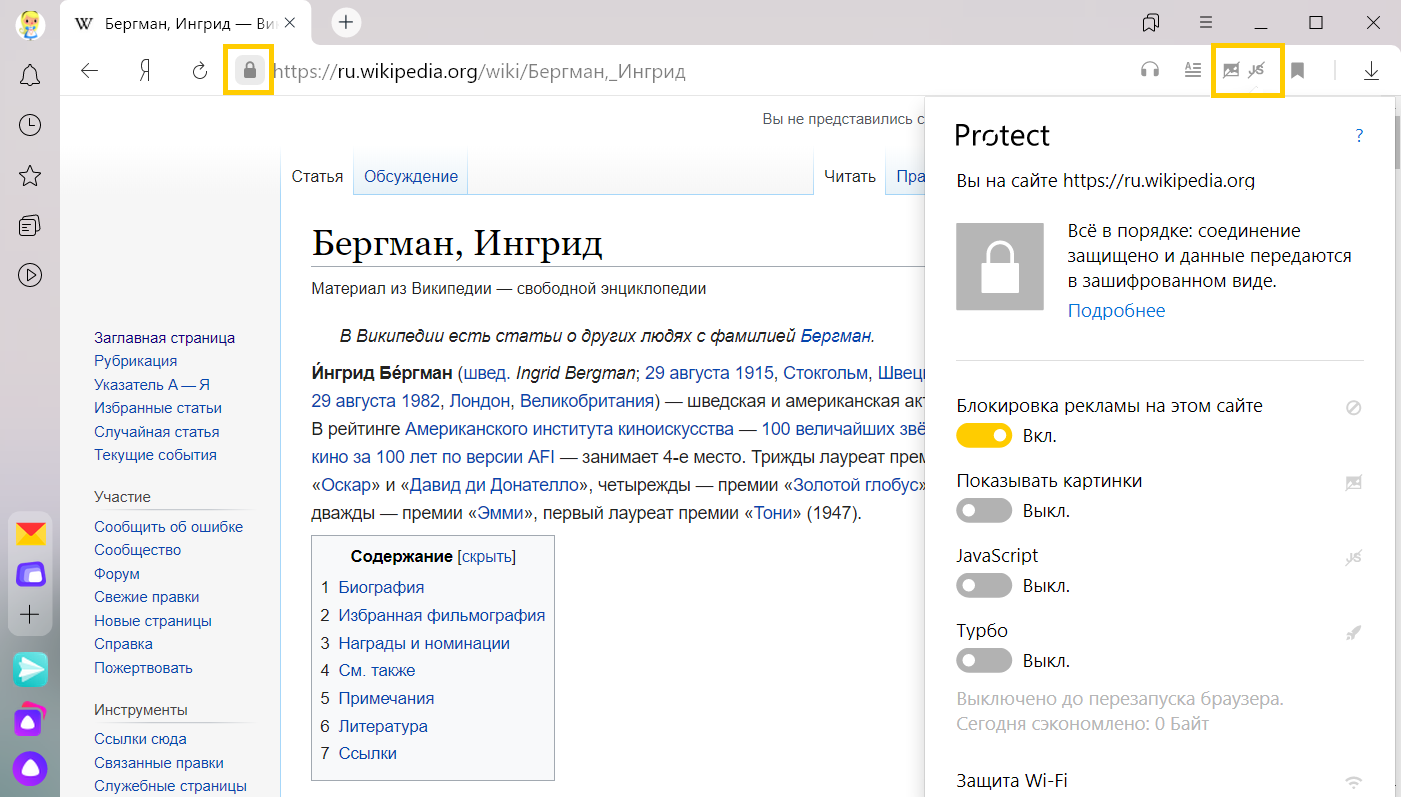Viewport: 1401px width, 797px height.
Task: Open browsing history clock icon
Action: tap(30, 125)
